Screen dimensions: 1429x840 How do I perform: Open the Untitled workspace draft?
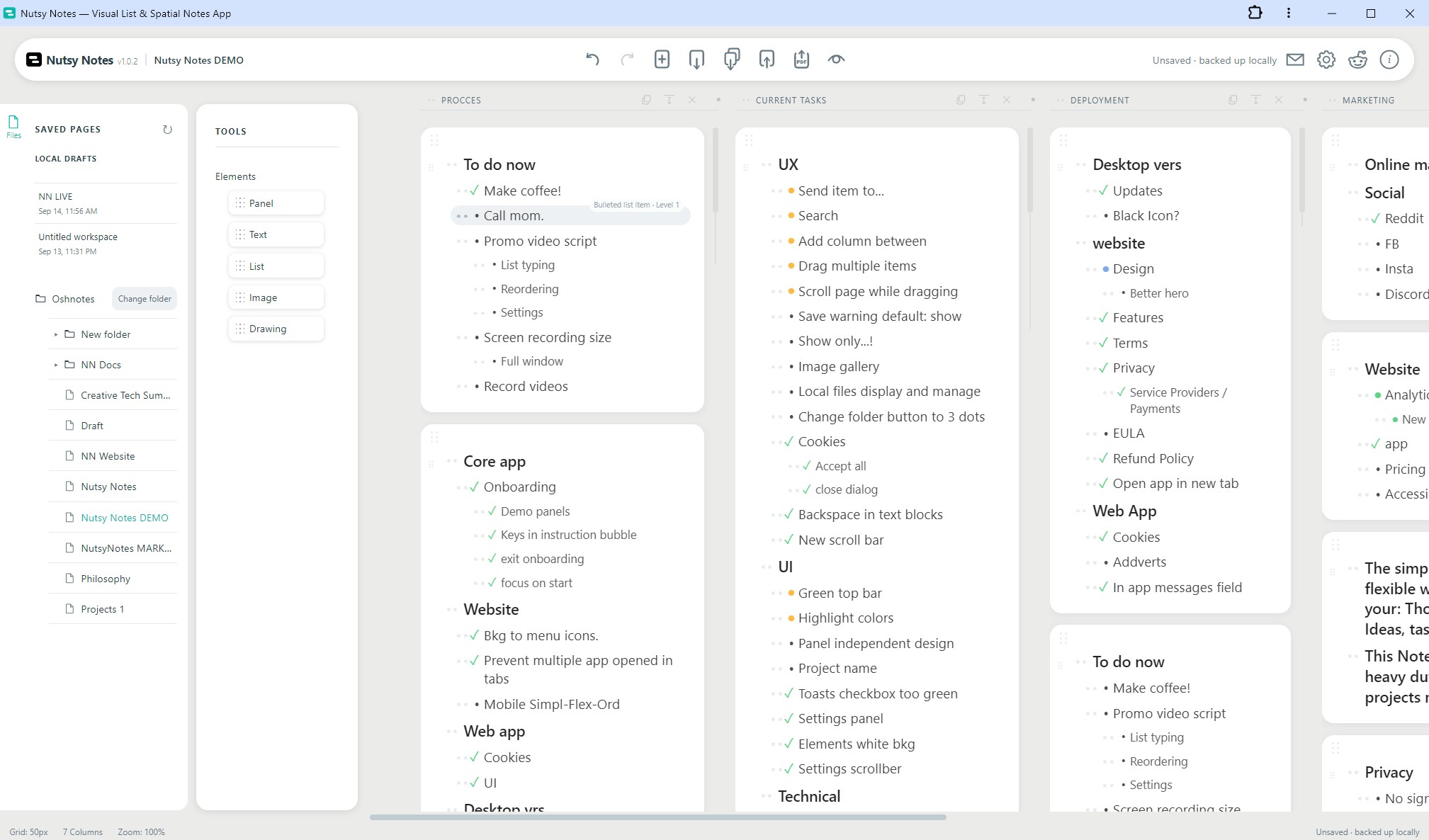coord(106,244)
